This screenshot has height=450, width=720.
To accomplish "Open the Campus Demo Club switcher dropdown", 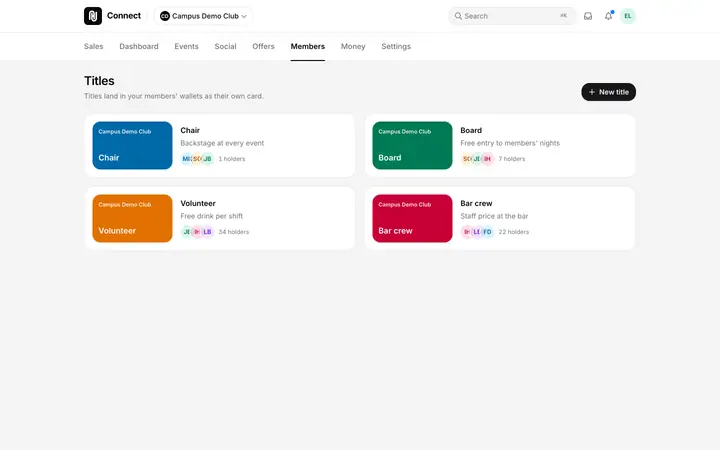I will coord(203,16).
